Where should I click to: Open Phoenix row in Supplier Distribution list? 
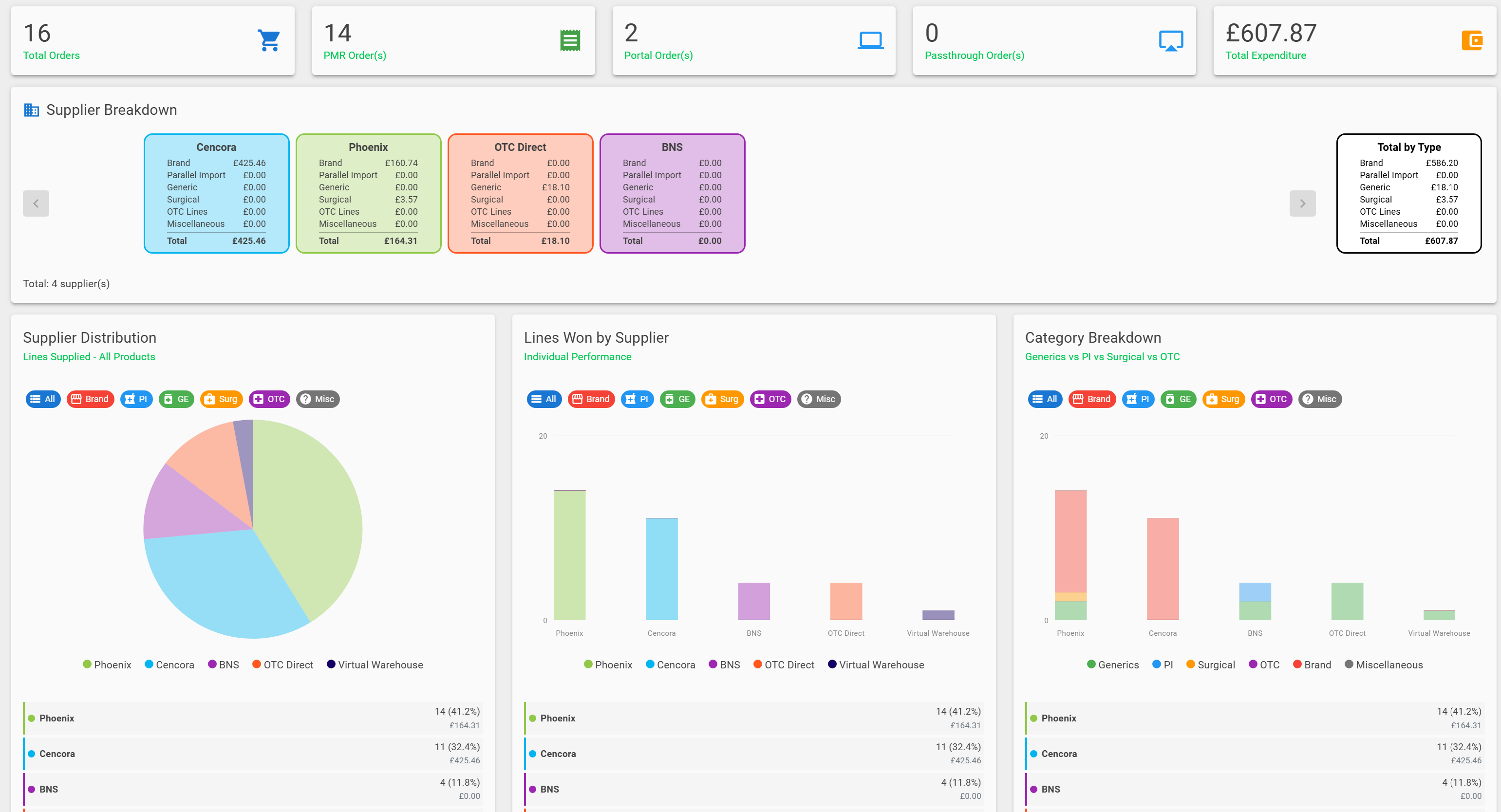[x=253, y=718]
